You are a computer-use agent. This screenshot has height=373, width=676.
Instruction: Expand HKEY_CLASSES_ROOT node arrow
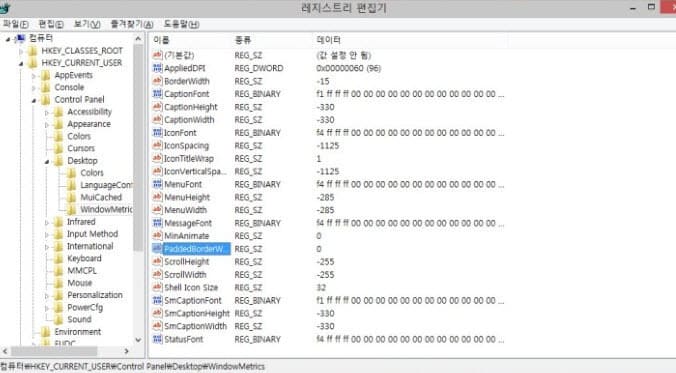21,51
